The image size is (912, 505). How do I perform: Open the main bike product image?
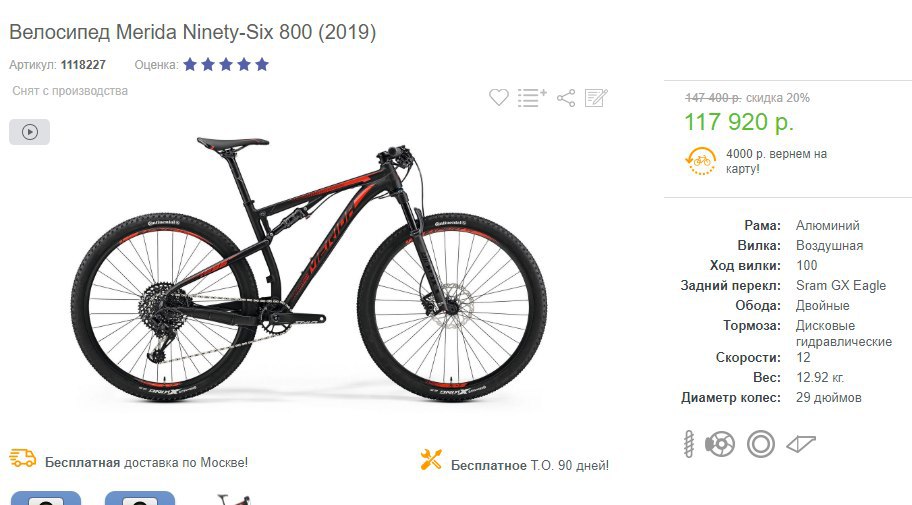[309, 268]
